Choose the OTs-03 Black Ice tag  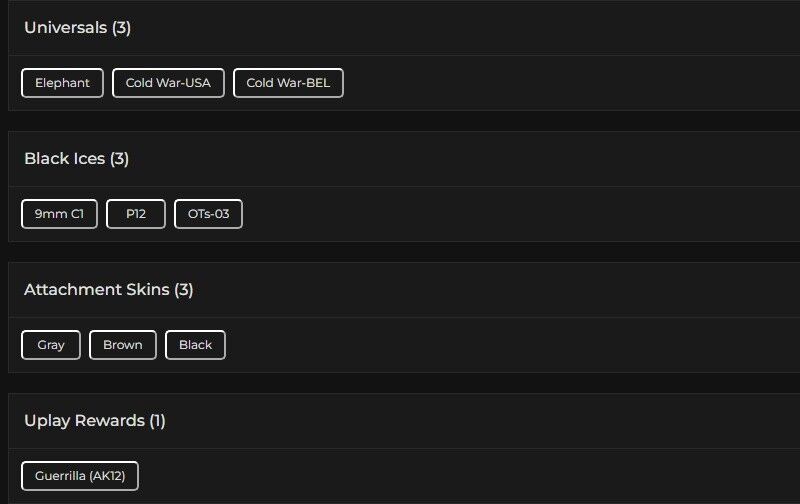click(x=208, y=214)
